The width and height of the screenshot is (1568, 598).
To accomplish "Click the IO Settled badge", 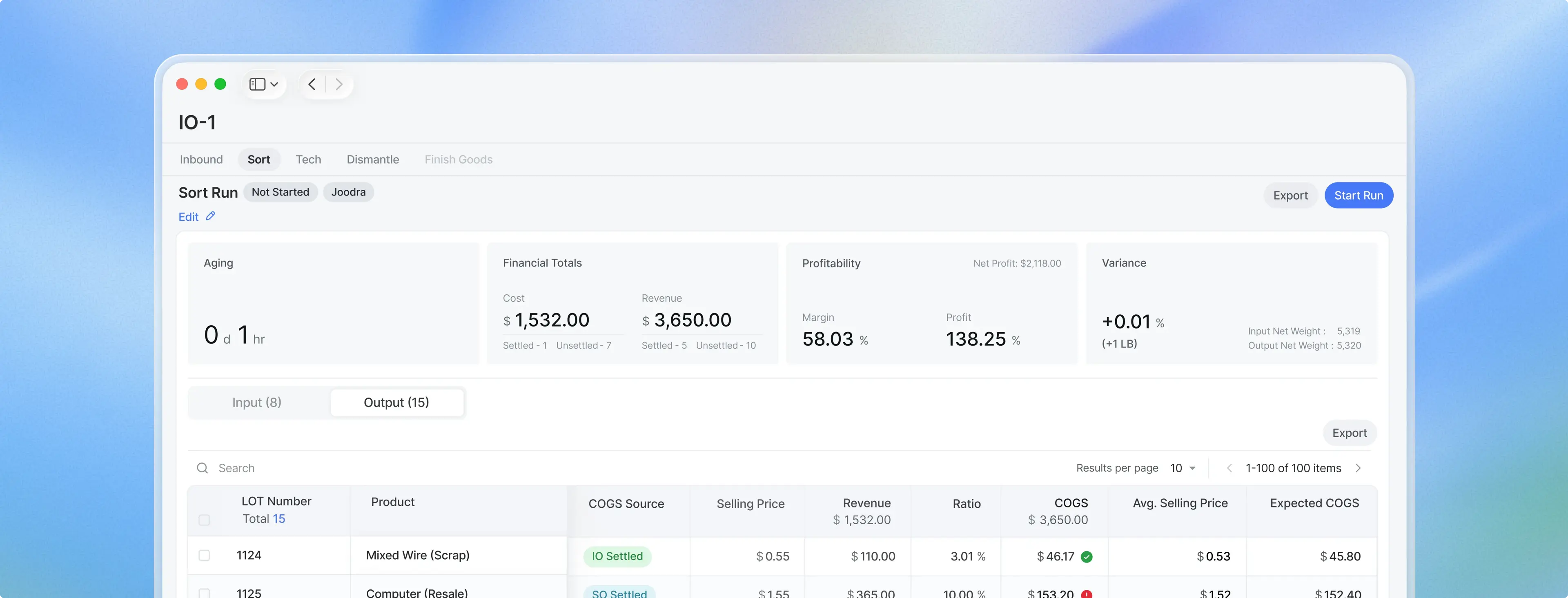I will click(x=617, y=556).
